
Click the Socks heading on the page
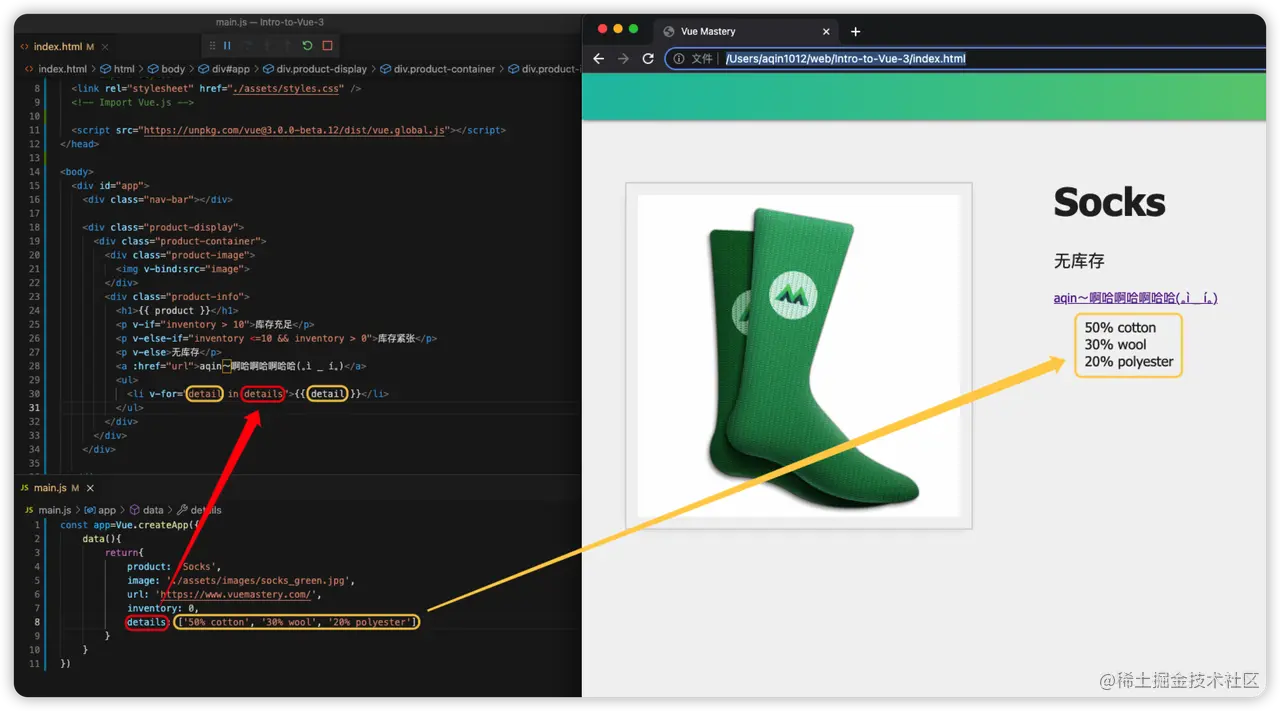click(x=1109, y=202)
